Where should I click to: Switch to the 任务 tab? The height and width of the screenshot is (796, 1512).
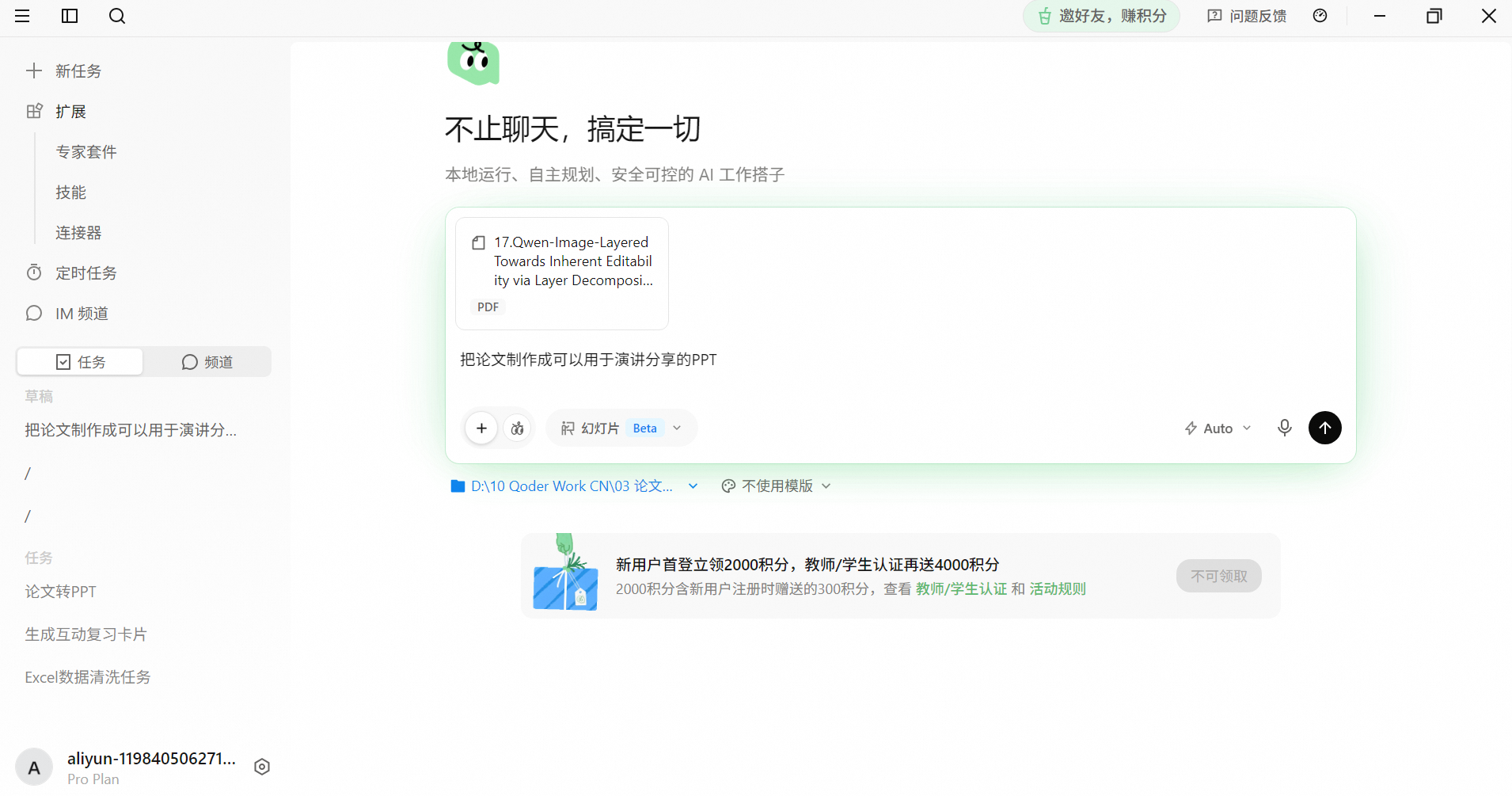pos(80,362)
